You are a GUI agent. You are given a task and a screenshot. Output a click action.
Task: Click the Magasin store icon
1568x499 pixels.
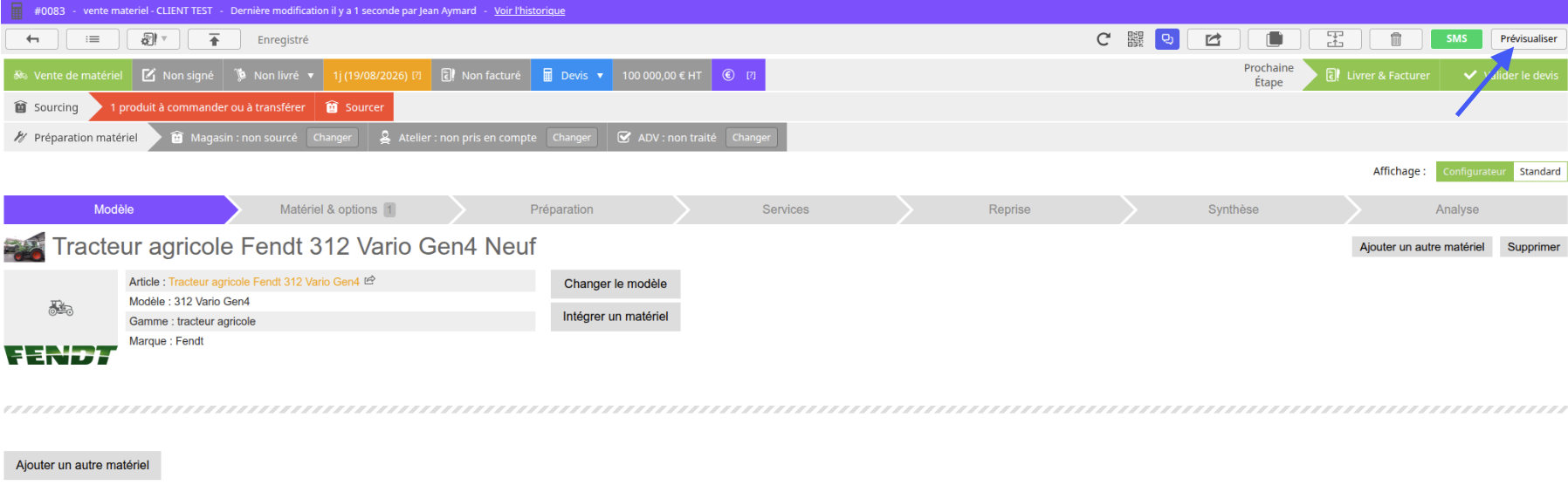177,138
